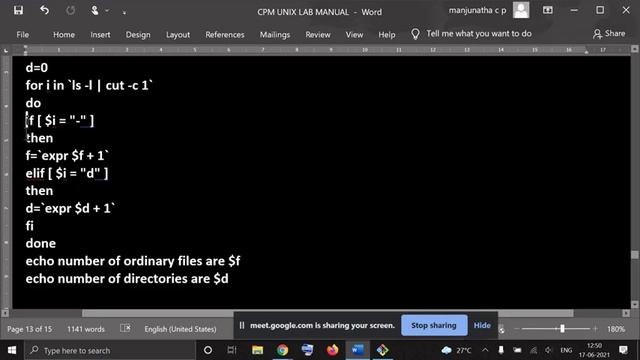Switch to the View tab
The width and height of the screenshot is (640, 360).
pyautogui.click(x=354, y=35)
